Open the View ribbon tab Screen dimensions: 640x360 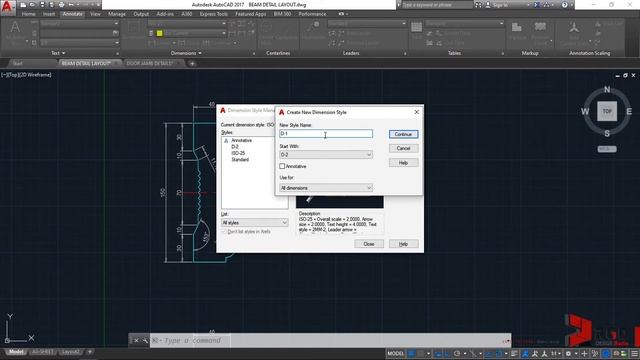[95, 14]
